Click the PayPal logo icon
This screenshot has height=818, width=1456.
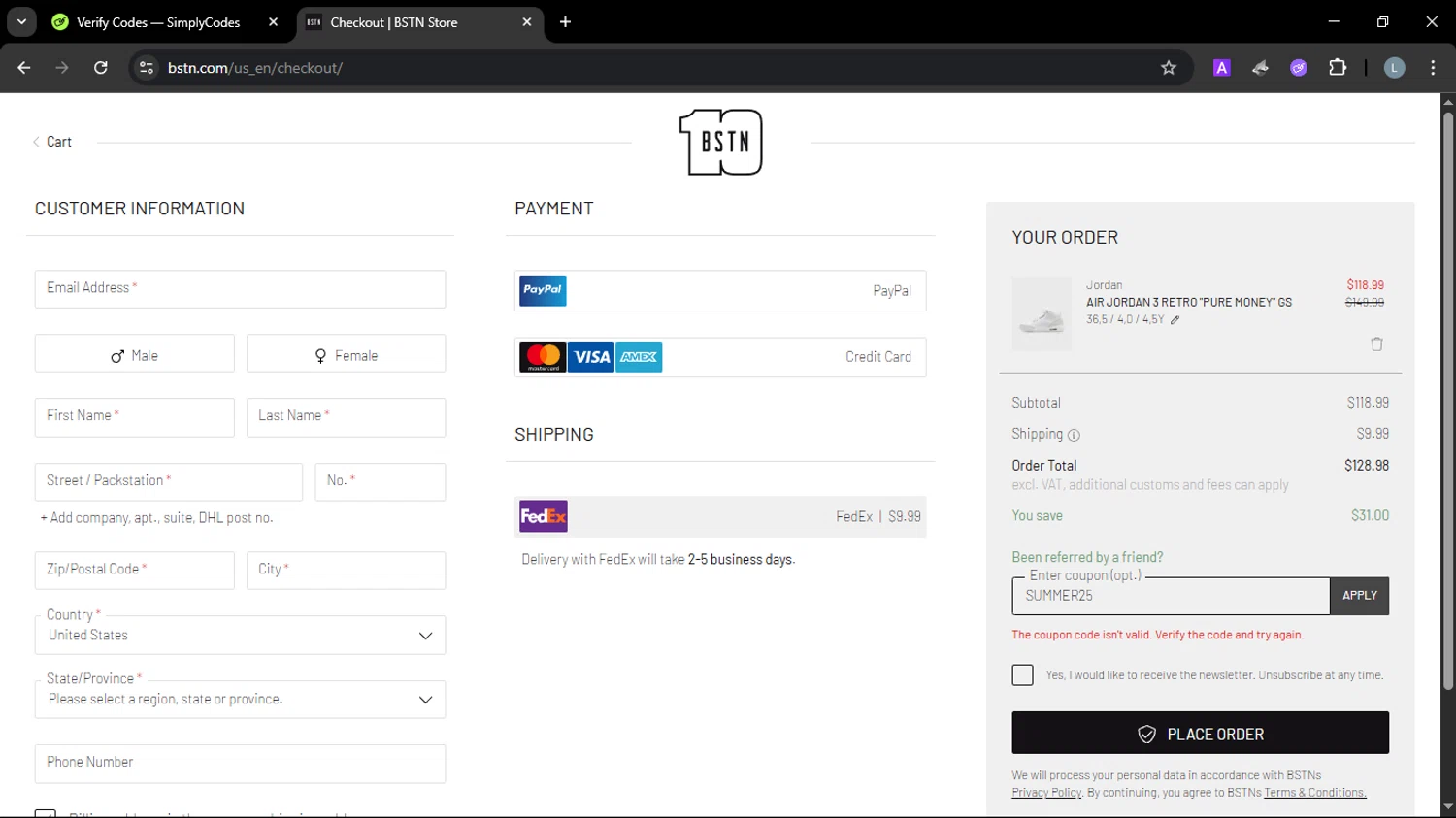coord(543,290)
